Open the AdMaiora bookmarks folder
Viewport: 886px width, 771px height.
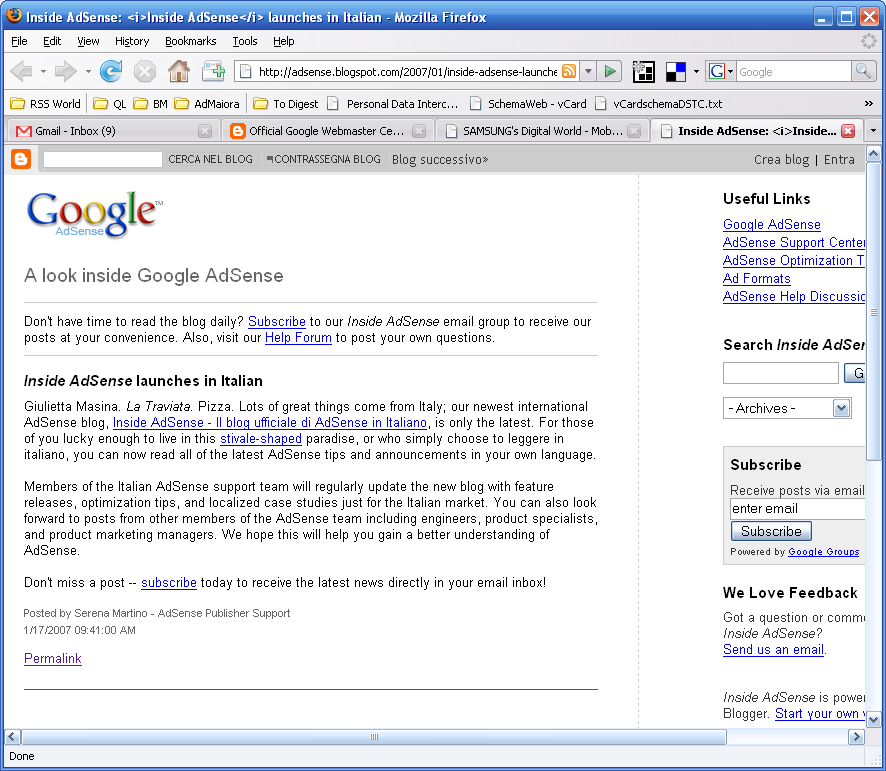click(x=207, y=104)
